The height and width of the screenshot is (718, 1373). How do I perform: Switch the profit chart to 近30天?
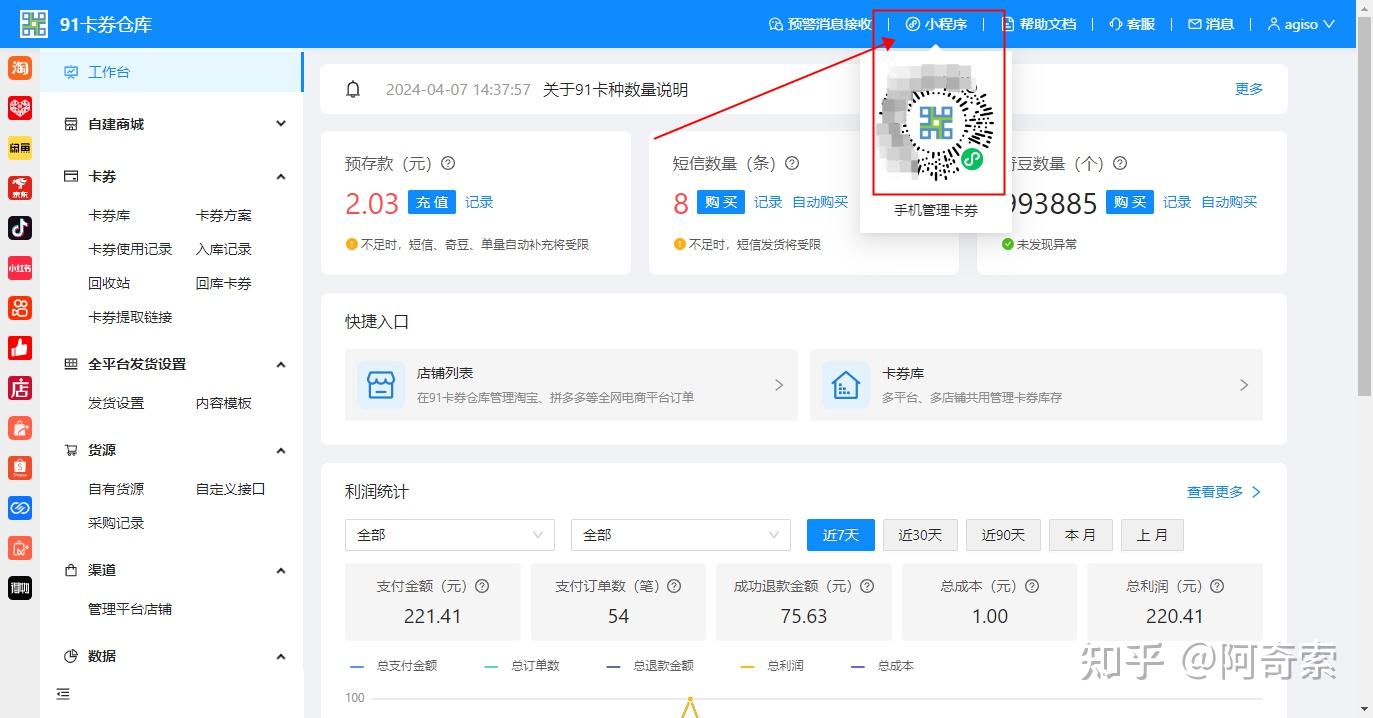(x=920, y=535)
